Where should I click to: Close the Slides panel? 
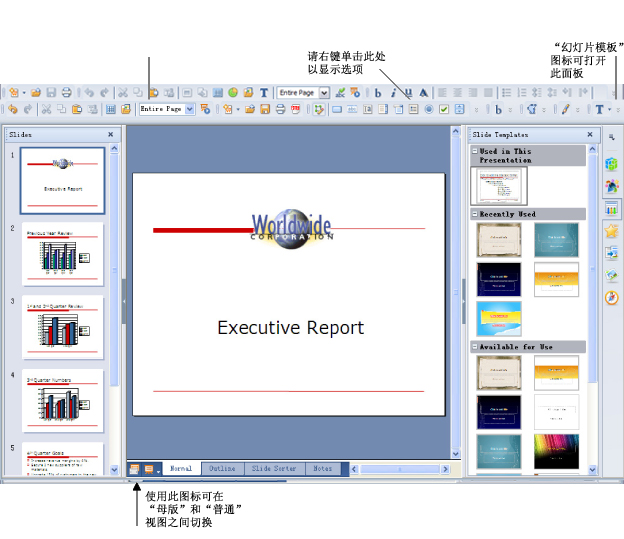coord(111,135)
